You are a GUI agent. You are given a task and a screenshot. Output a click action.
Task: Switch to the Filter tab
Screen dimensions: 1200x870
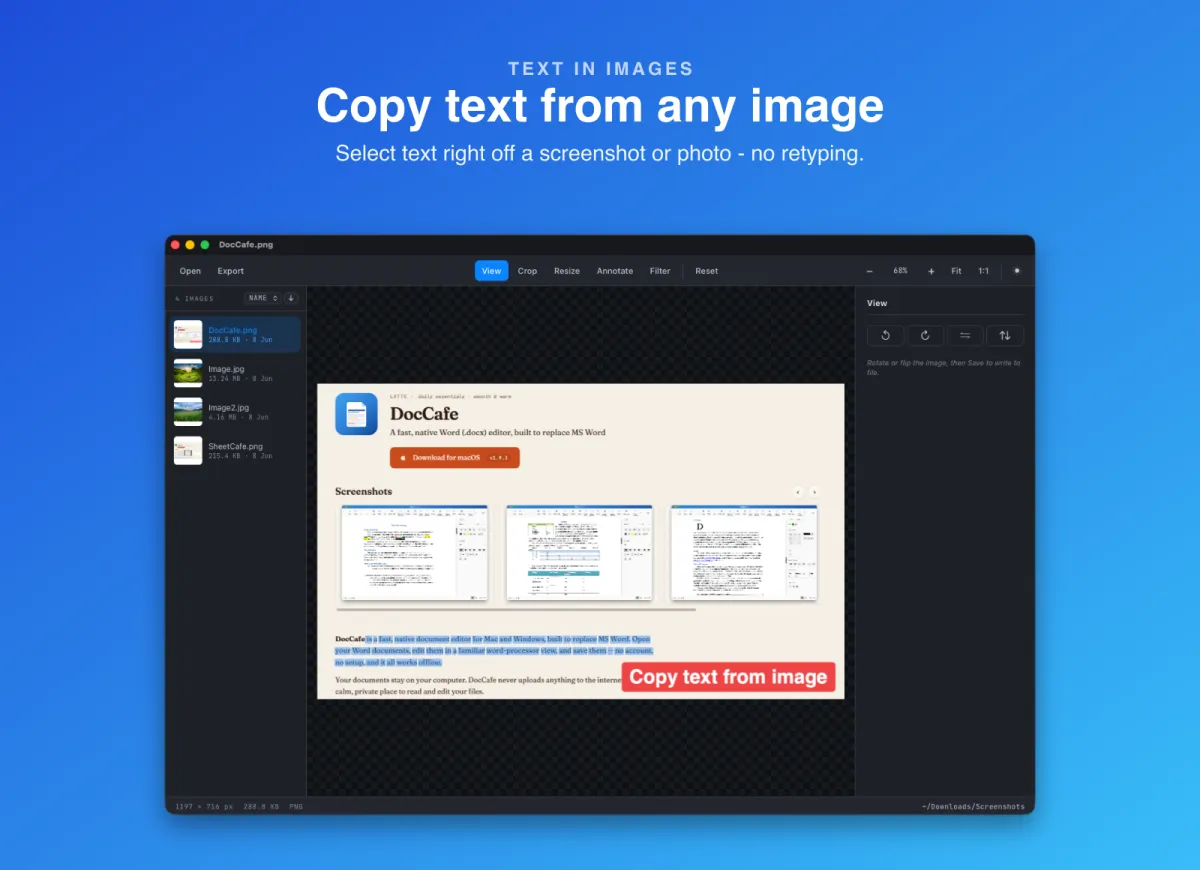660,271
